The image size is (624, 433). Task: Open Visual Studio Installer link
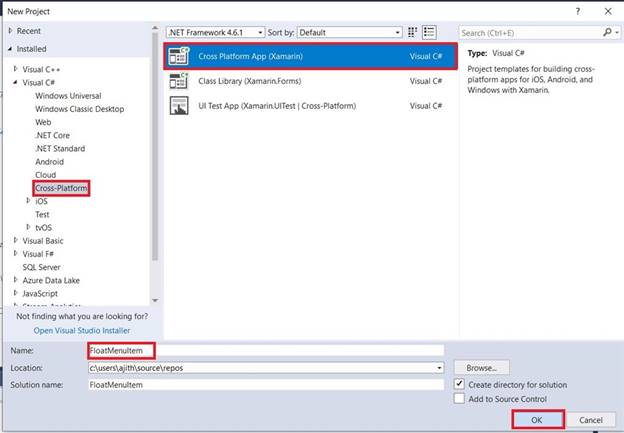[x=82, y=331]
